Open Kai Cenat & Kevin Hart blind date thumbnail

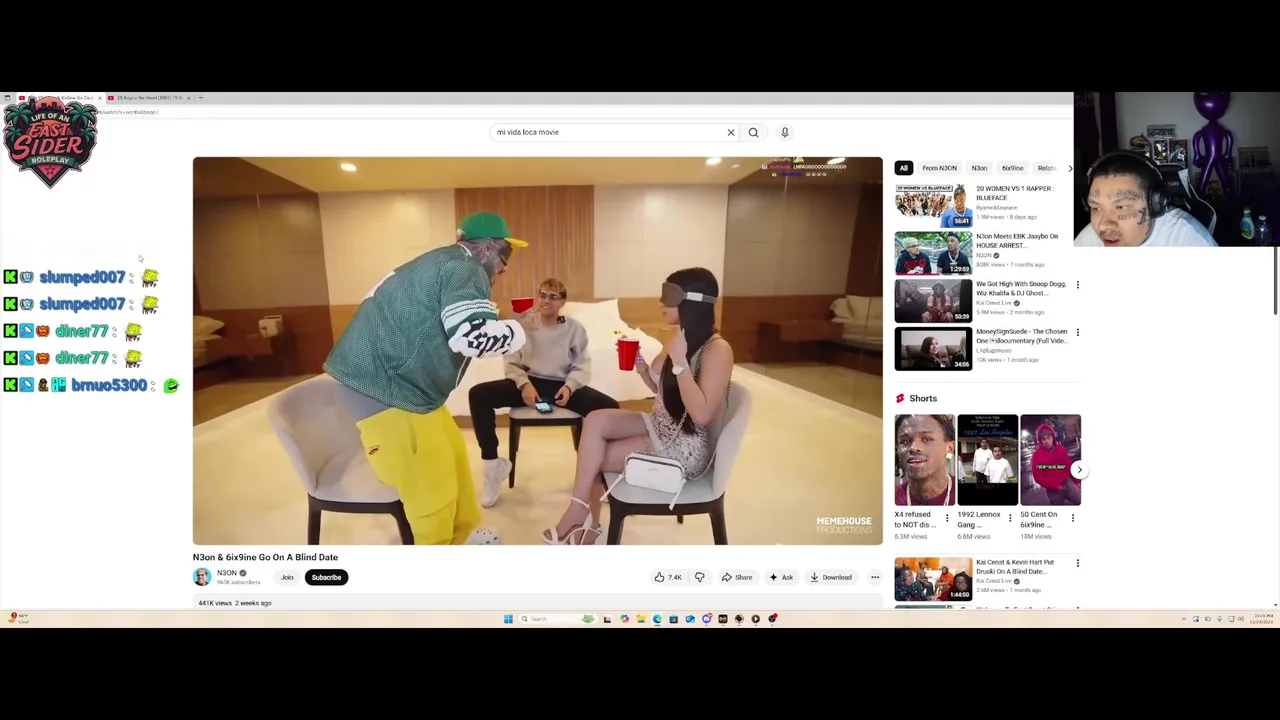coord(933,579)
